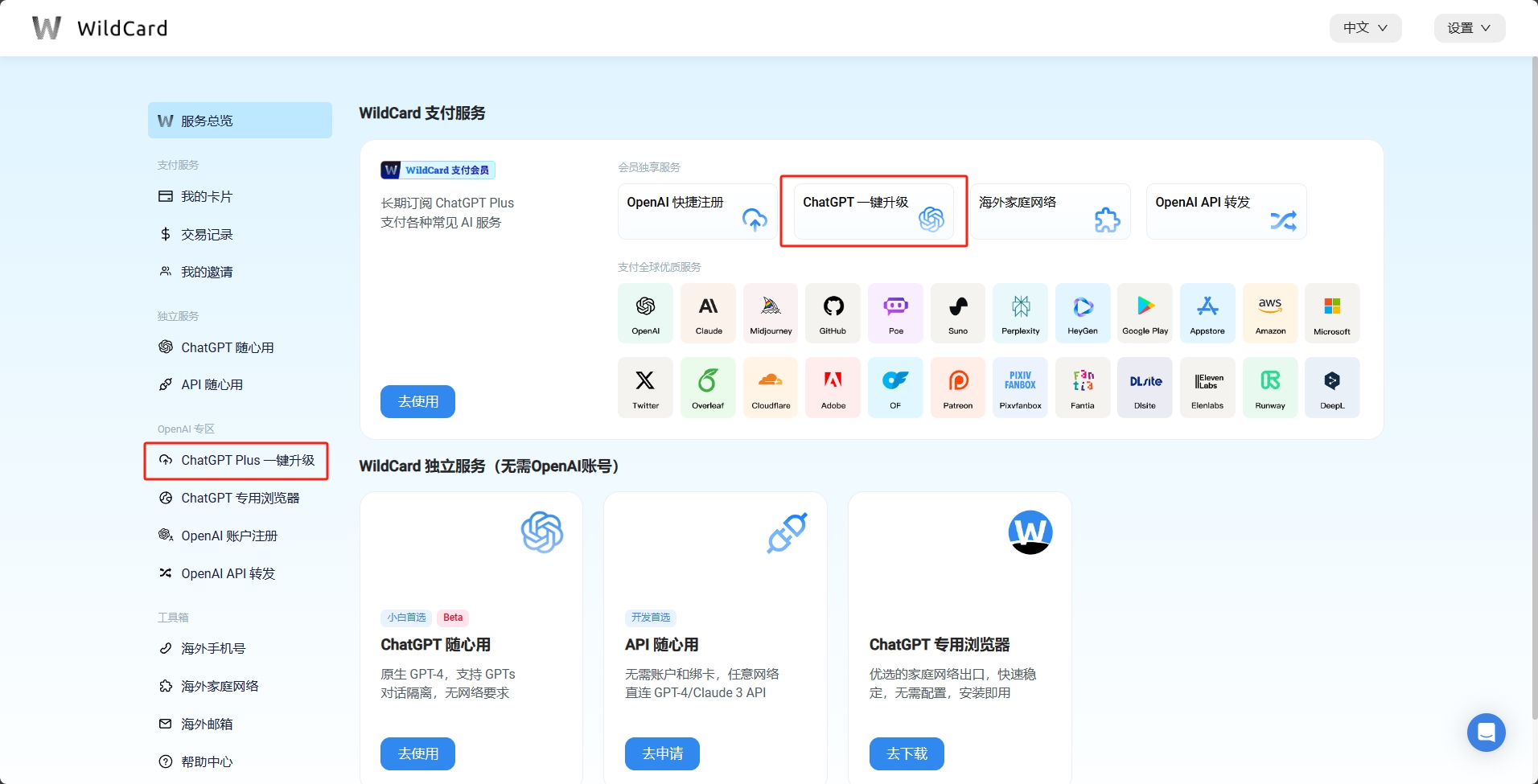Click the ChatGPT 专用浏览器 W logo
Viewport: 1538px width, 784px height.
[x=1030, y=532]
